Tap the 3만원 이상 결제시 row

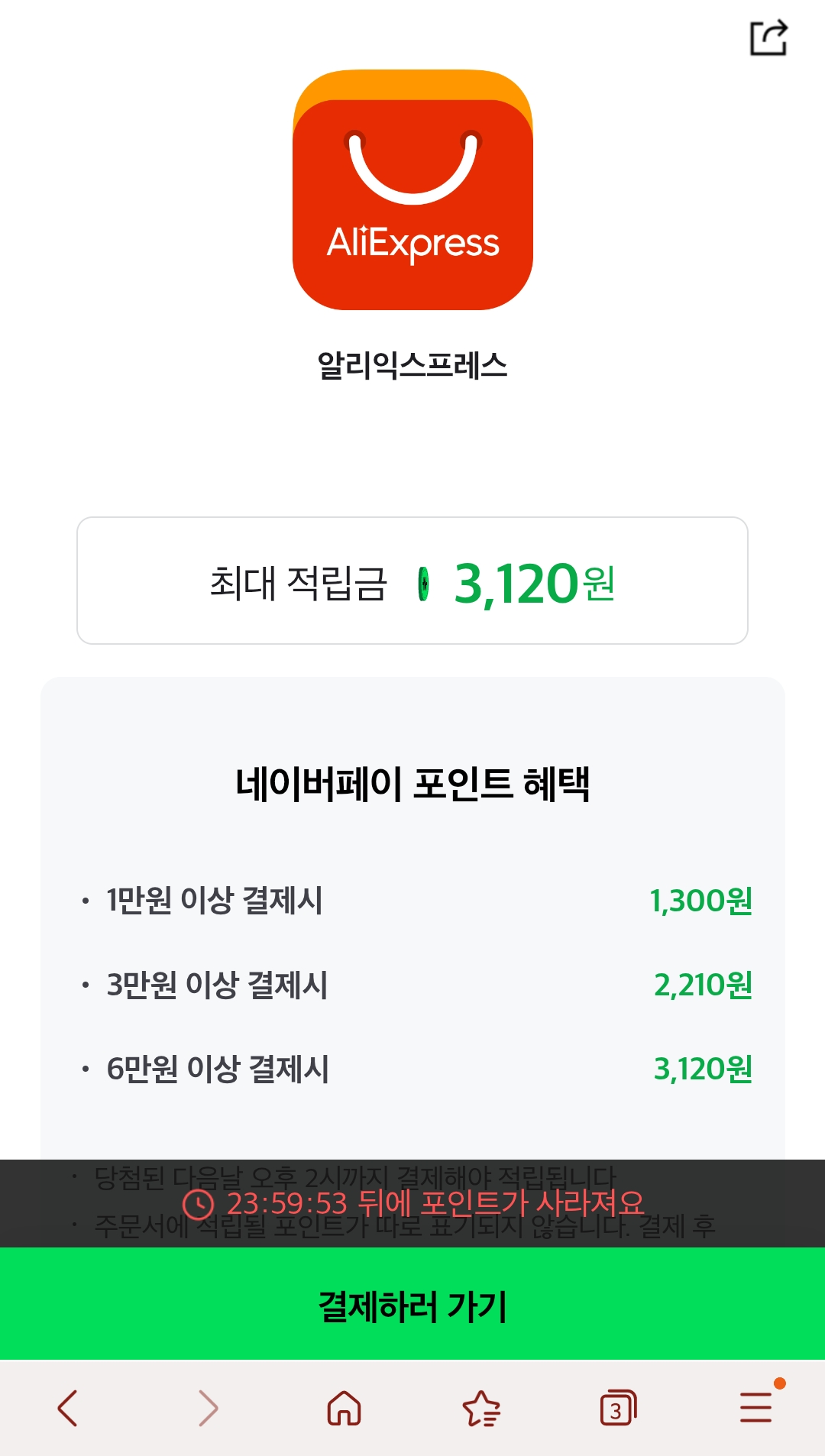[x=217, y=985]
